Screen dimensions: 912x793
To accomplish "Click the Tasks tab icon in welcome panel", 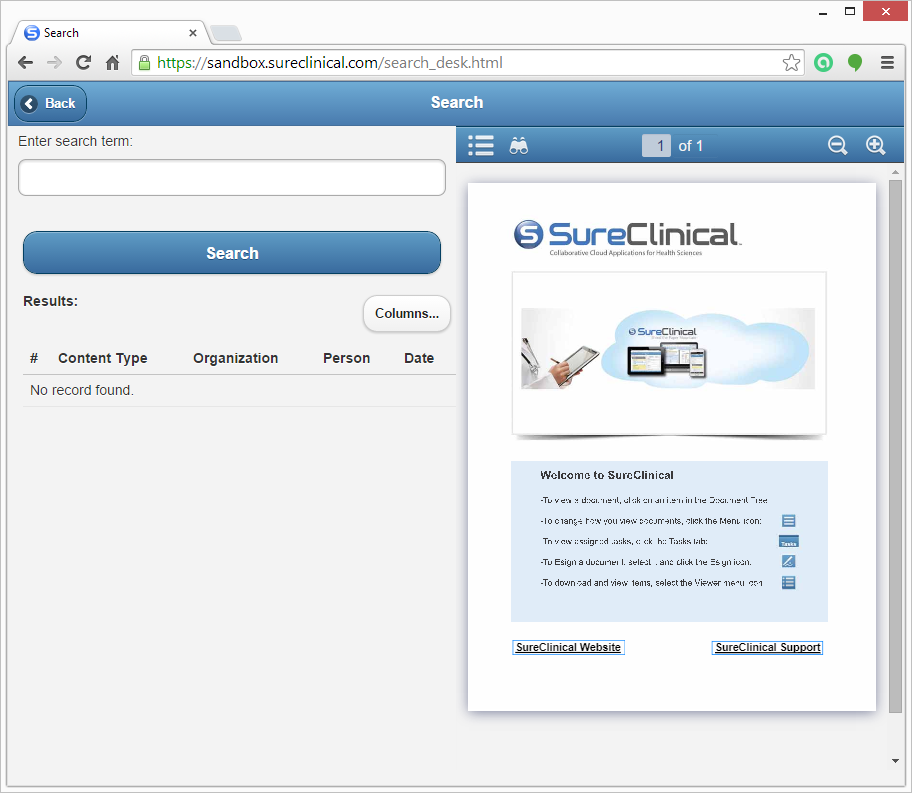I will (789, 542).
